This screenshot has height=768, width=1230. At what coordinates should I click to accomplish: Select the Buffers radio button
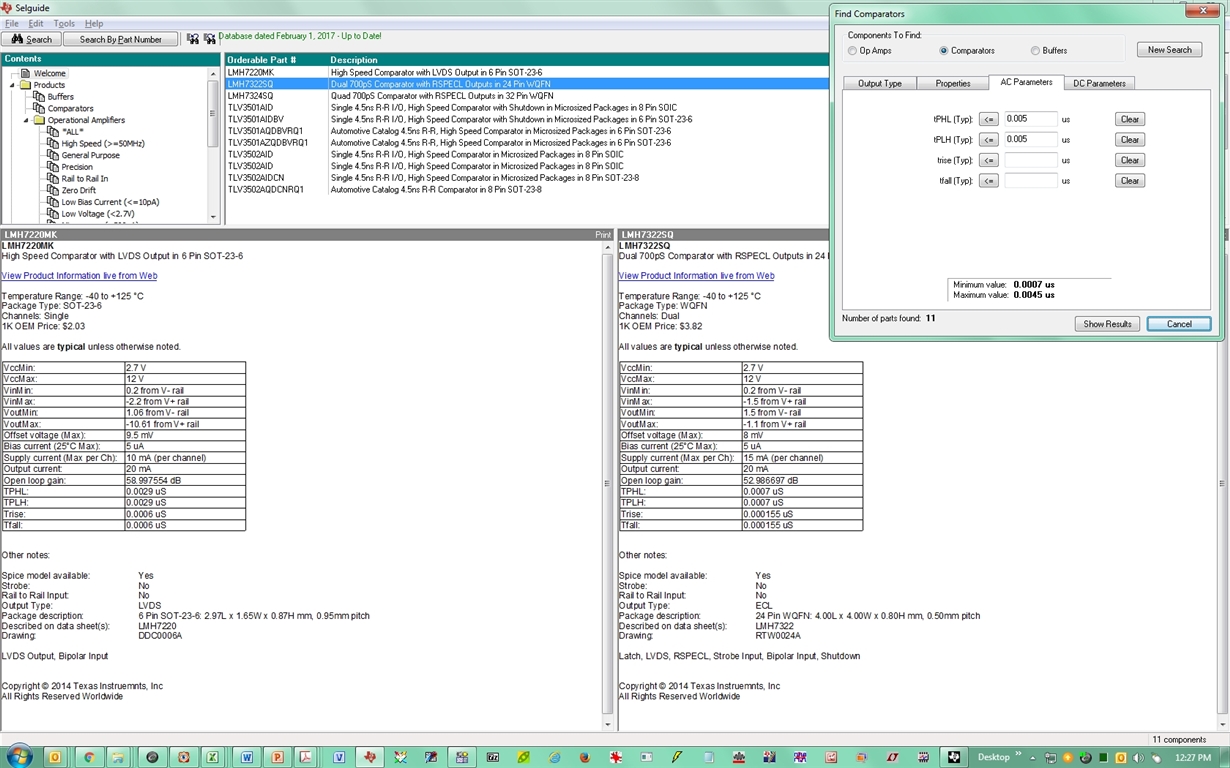click(1035, 51)
